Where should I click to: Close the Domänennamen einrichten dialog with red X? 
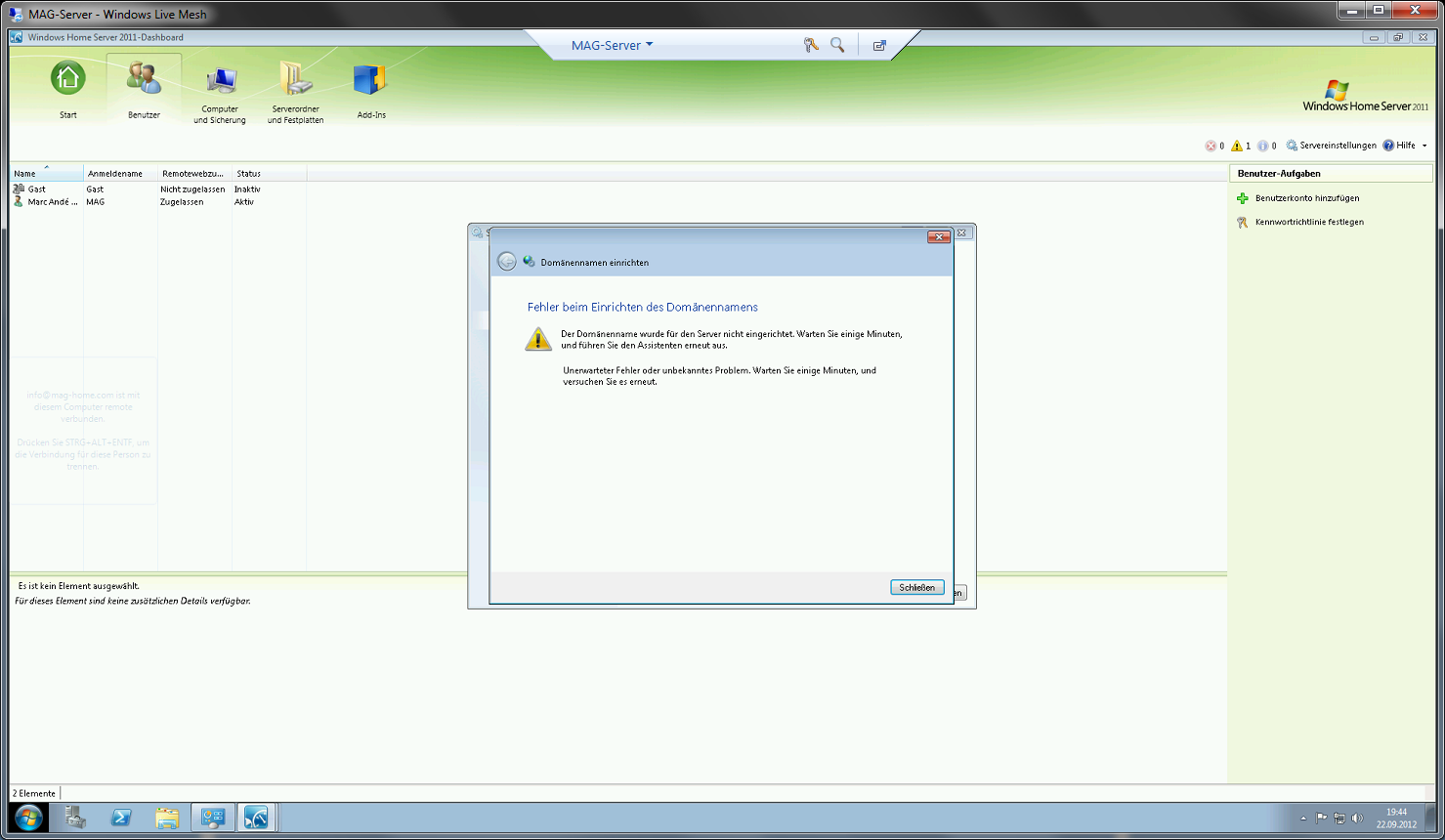(939, 236)
